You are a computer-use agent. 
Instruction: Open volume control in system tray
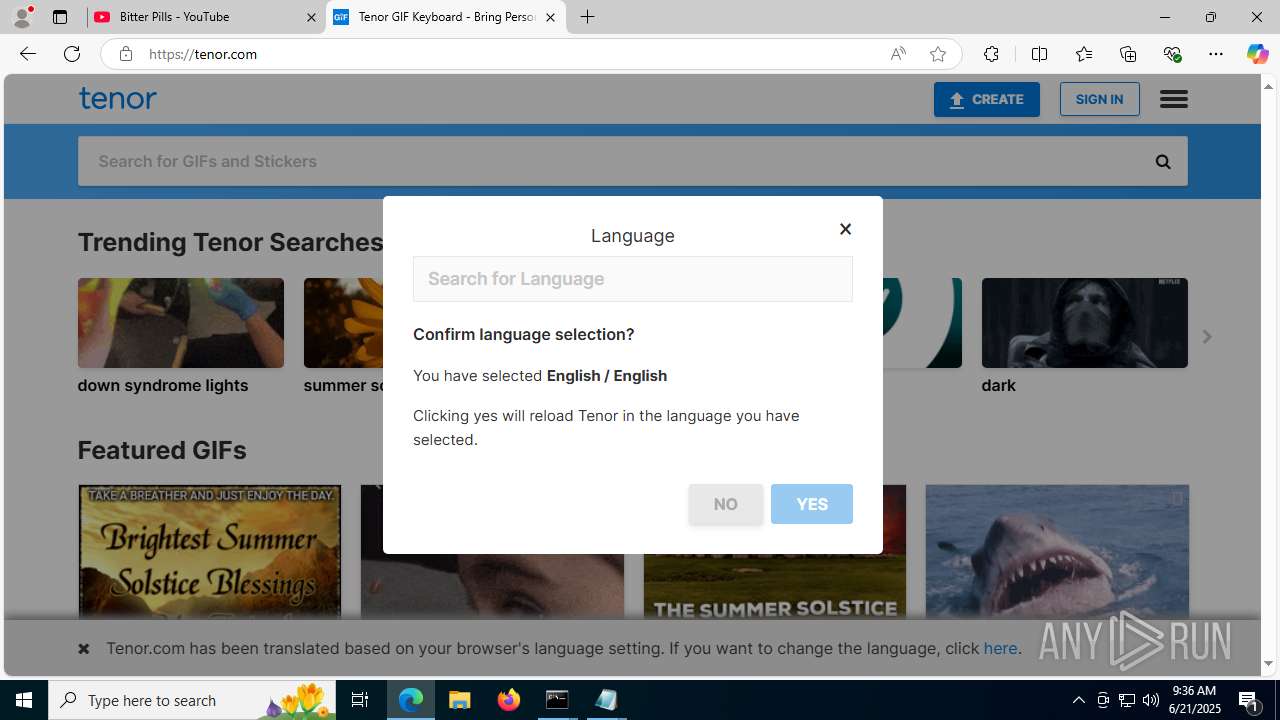(x=1151, y=700)
